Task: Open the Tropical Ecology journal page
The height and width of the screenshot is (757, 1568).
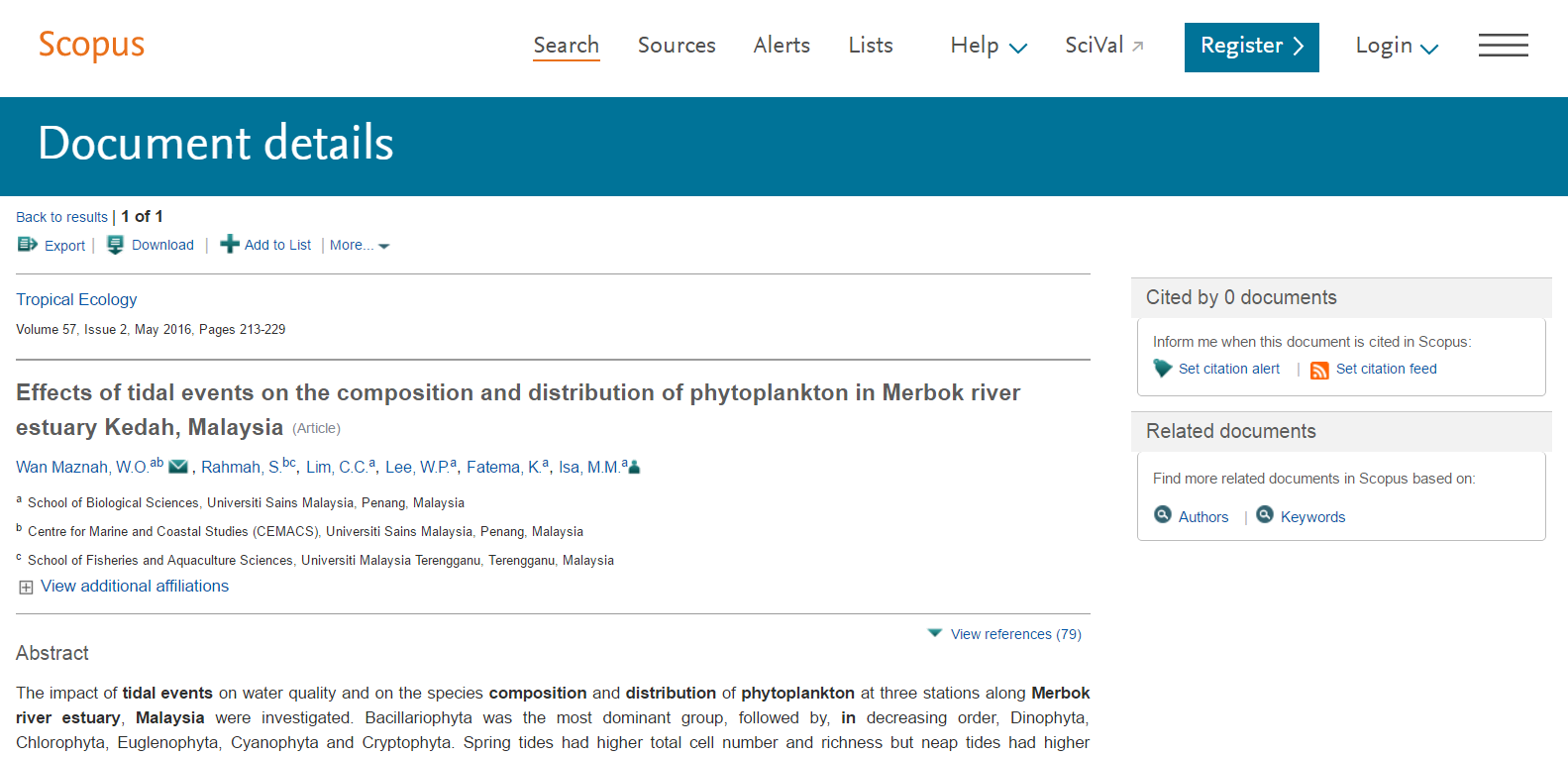Action: click(76, 299)
